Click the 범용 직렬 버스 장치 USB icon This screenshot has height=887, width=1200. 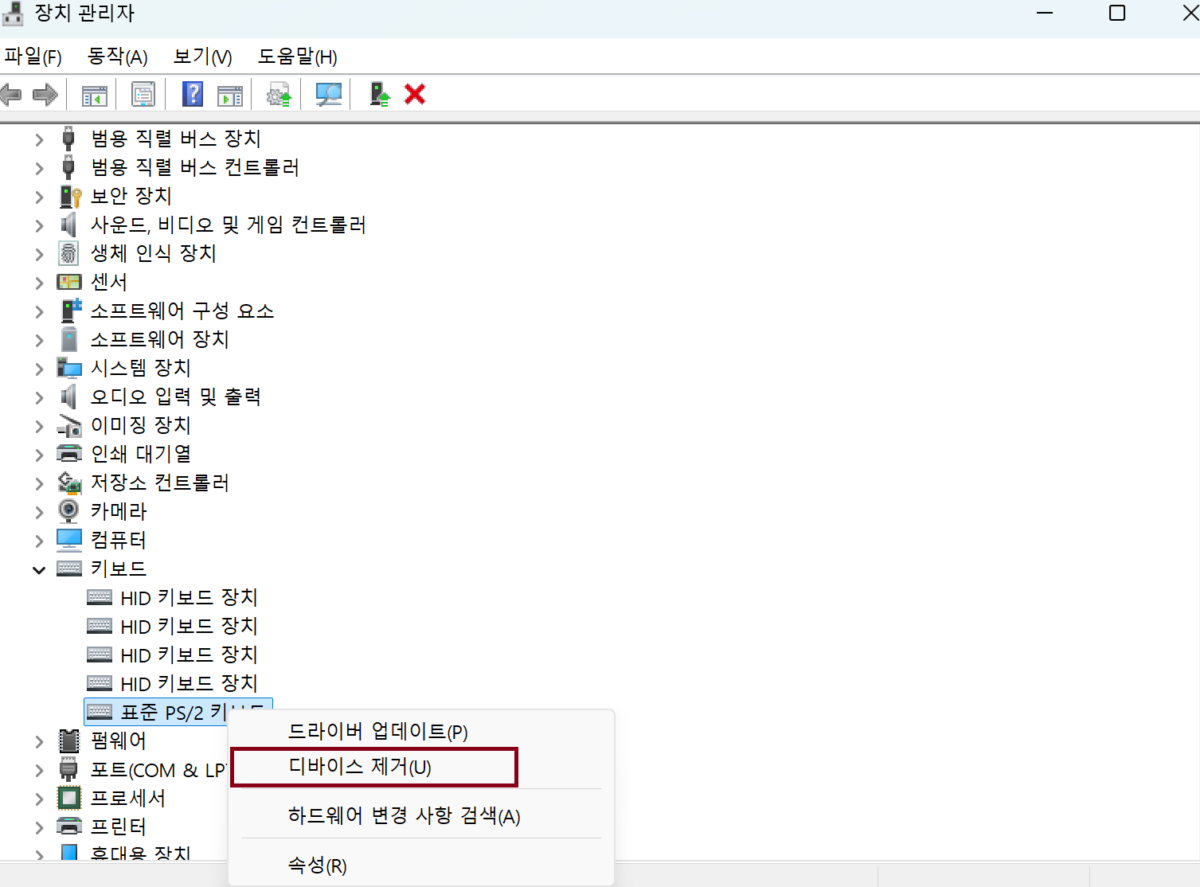(x=68, y=138)
